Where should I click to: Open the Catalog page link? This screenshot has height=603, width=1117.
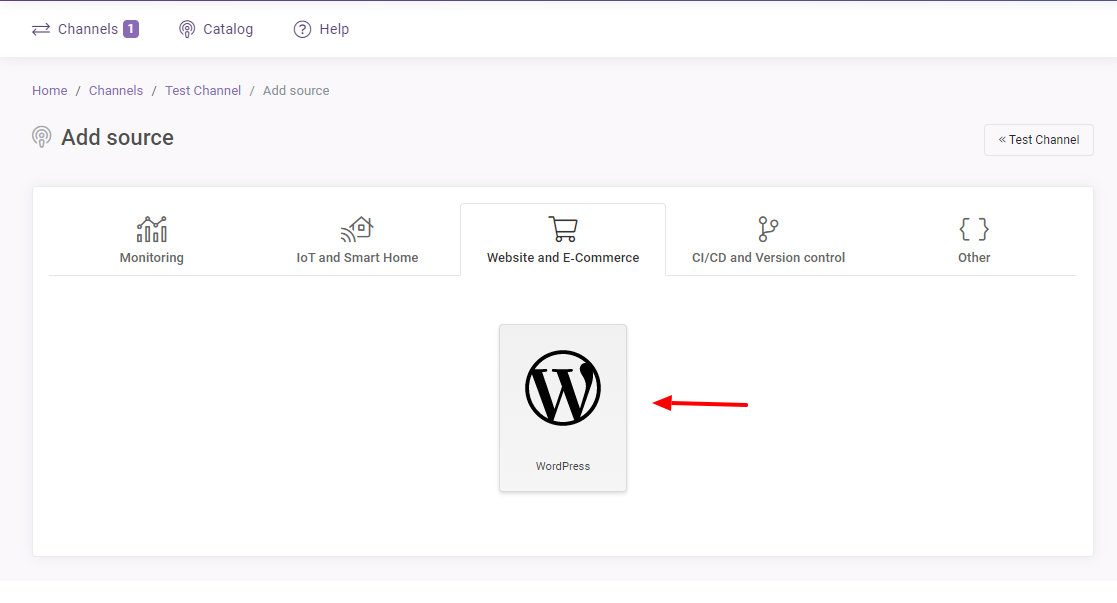(x=216, y=29)
